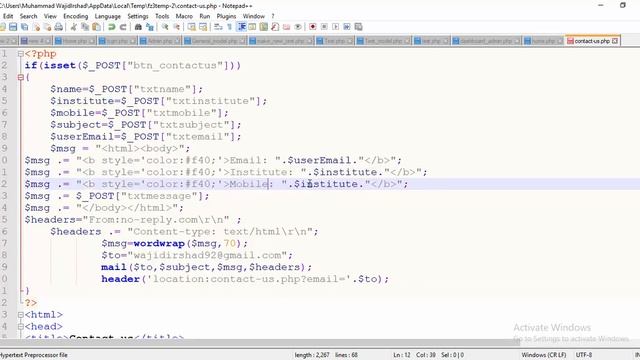
Task: Collapse the <head> fold marker
Action: pyautogui.click(x=20, y=327)
